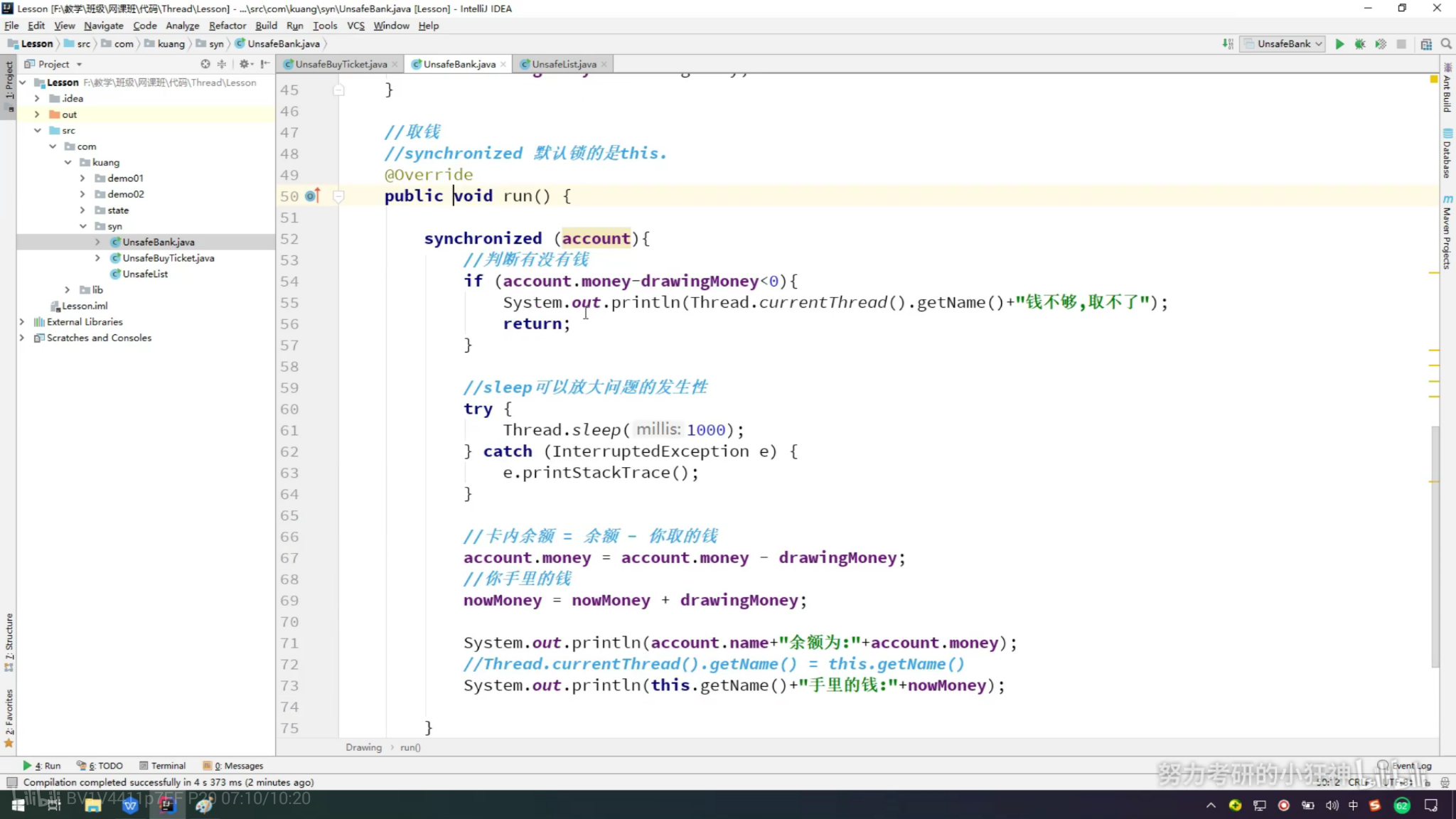Open the Navigate menu
The image size is (1456, 819).
(x=103, y=26)
